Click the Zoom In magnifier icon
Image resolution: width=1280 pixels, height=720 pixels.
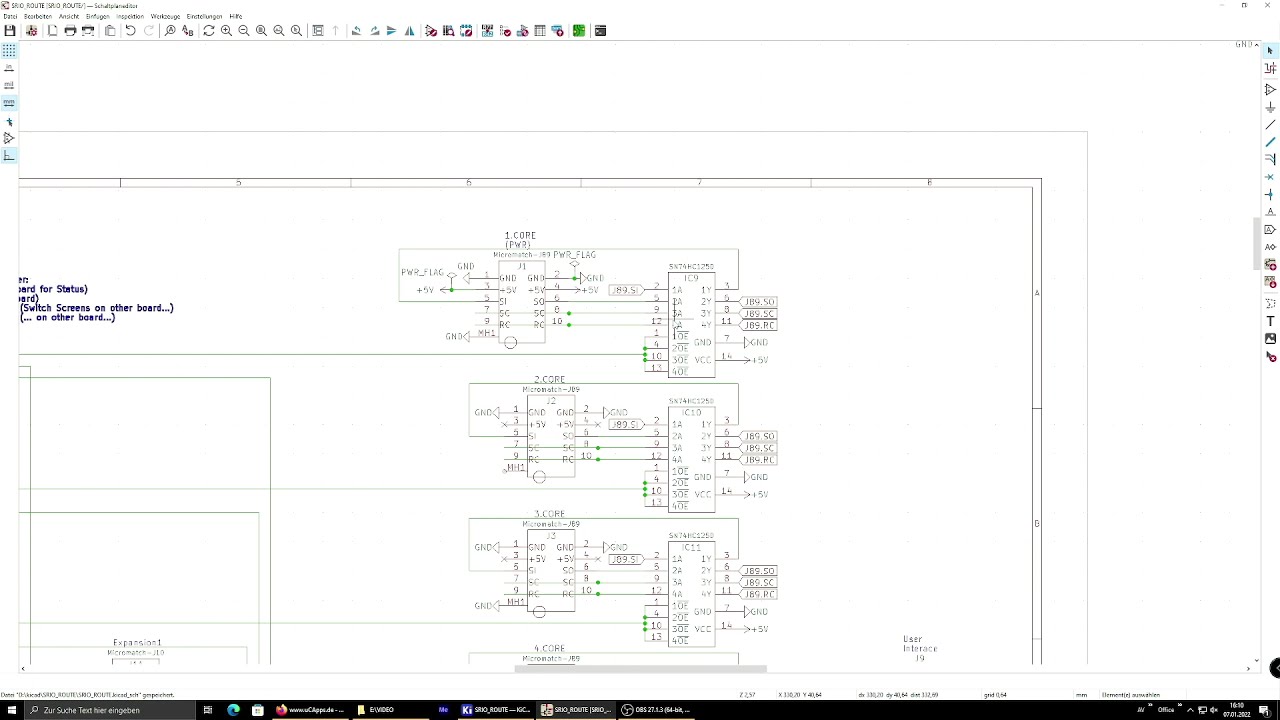pos(226,31)
